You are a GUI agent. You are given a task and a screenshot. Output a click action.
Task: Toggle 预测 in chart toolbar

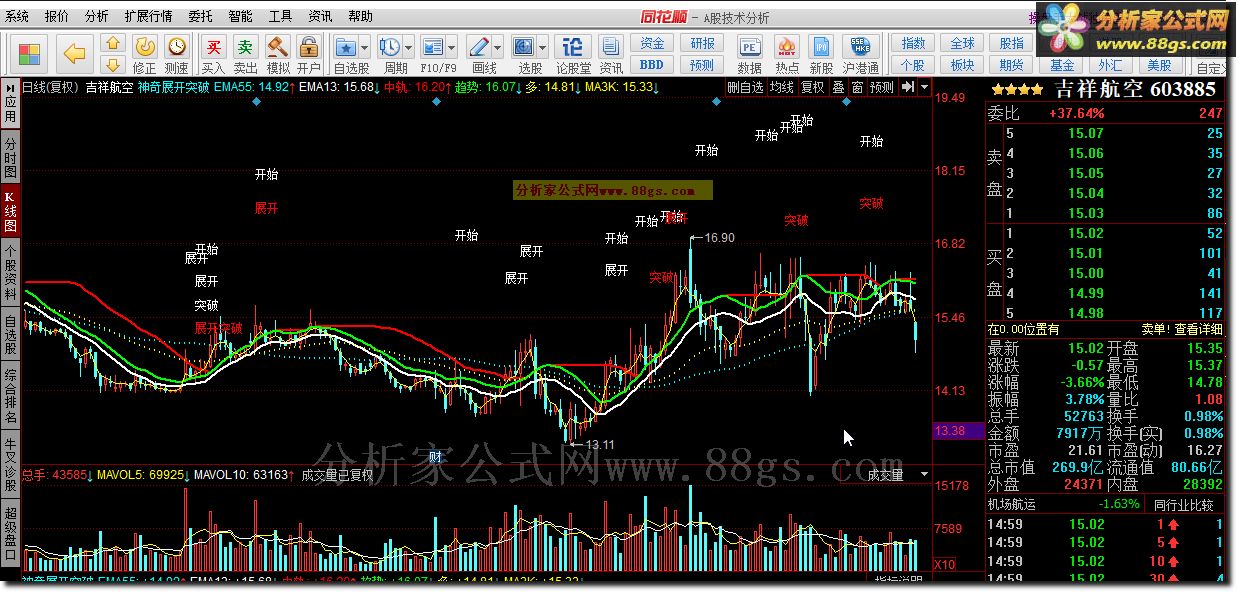pyautogui.click(x=882, y=87)
